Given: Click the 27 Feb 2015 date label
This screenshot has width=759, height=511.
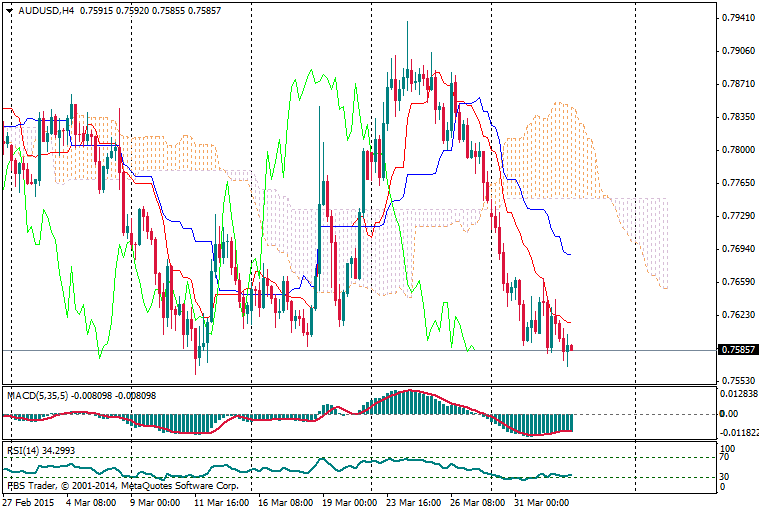Looking at the screenshot, I should click(28, 502).
